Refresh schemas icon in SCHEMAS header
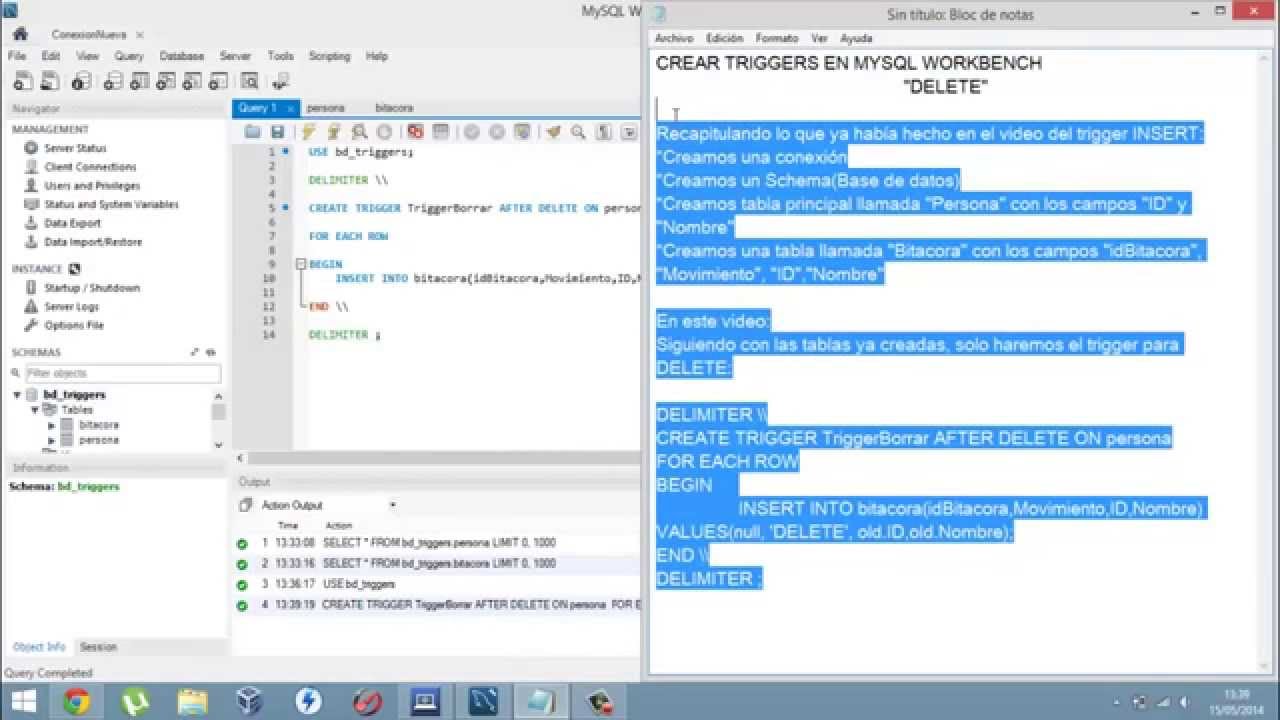The image size is (1280, 720). point(211,352)
